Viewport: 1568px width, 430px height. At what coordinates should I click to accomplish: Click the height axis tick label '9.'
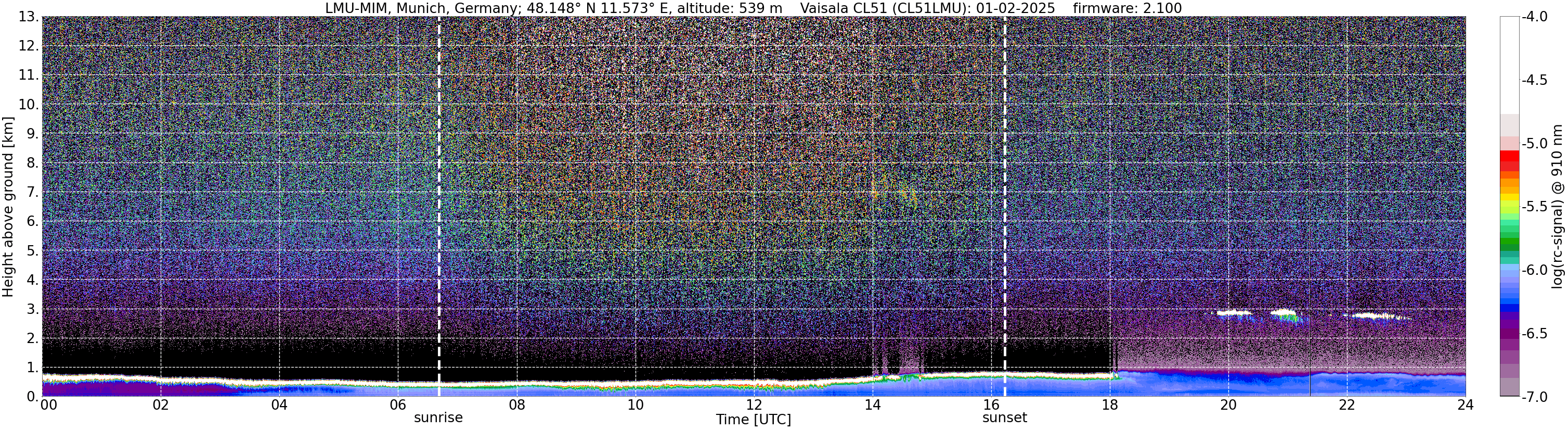[32, 134]
